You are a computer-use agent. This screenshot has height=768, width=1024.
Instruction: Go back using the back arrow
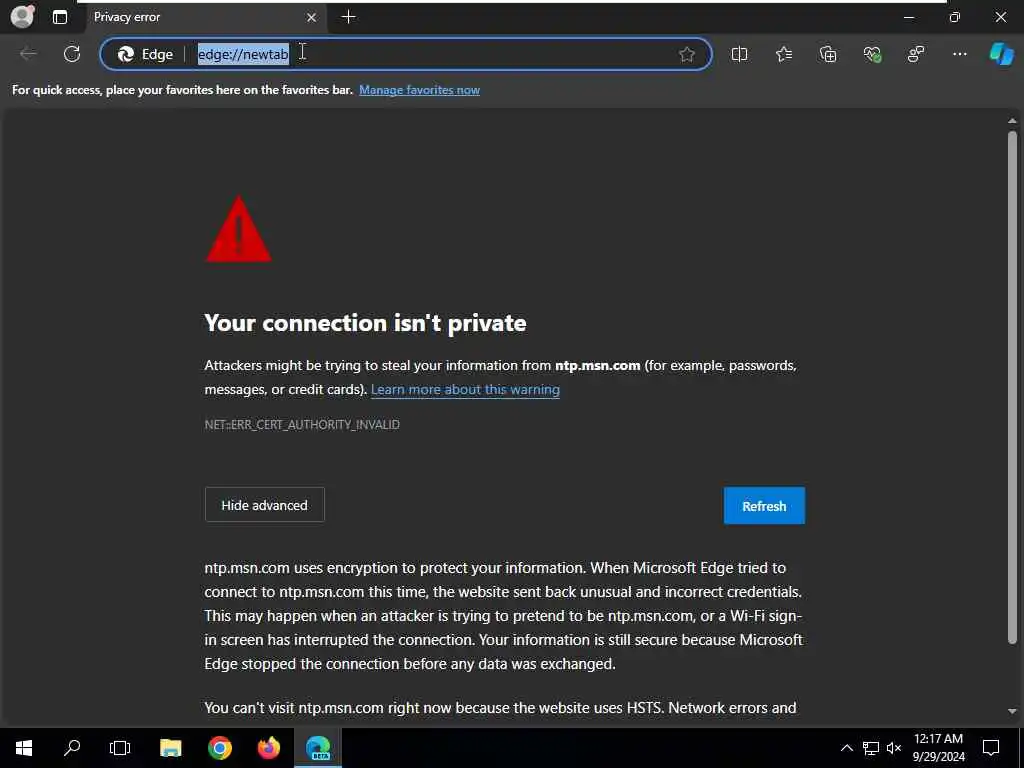pyautogui.click(x=28, y=54)
